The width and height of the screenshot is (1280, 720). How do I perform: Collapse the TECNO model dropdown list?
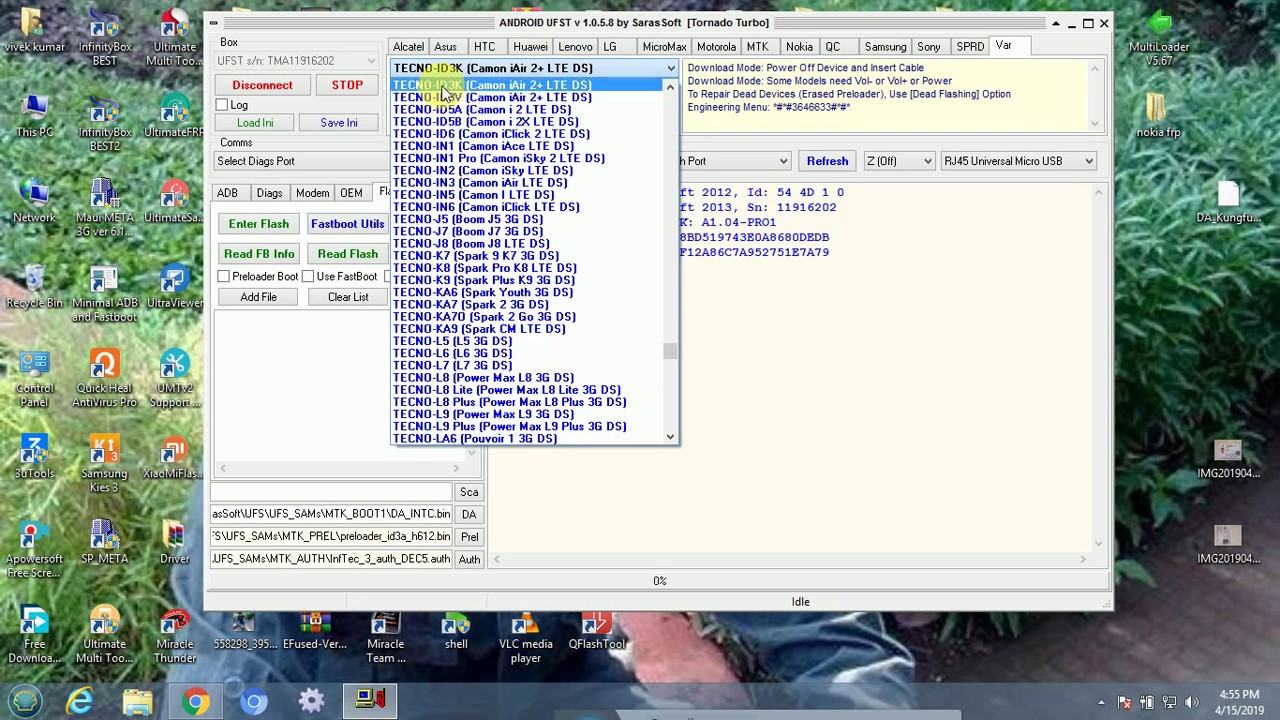click(670, 68)
